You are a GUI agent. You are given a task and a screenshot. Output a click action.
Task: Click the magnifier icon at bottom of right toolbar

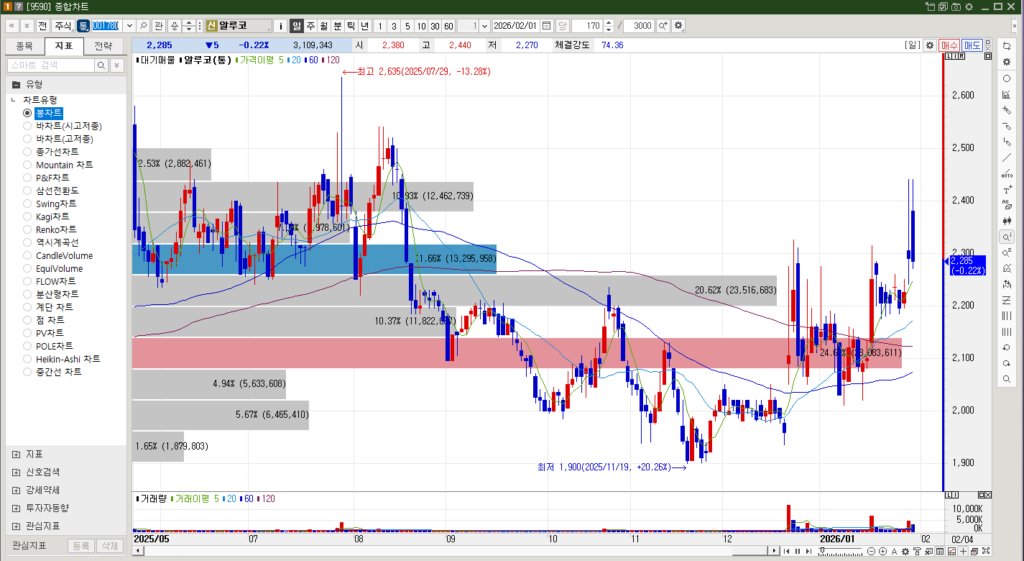coord(1006,380)
